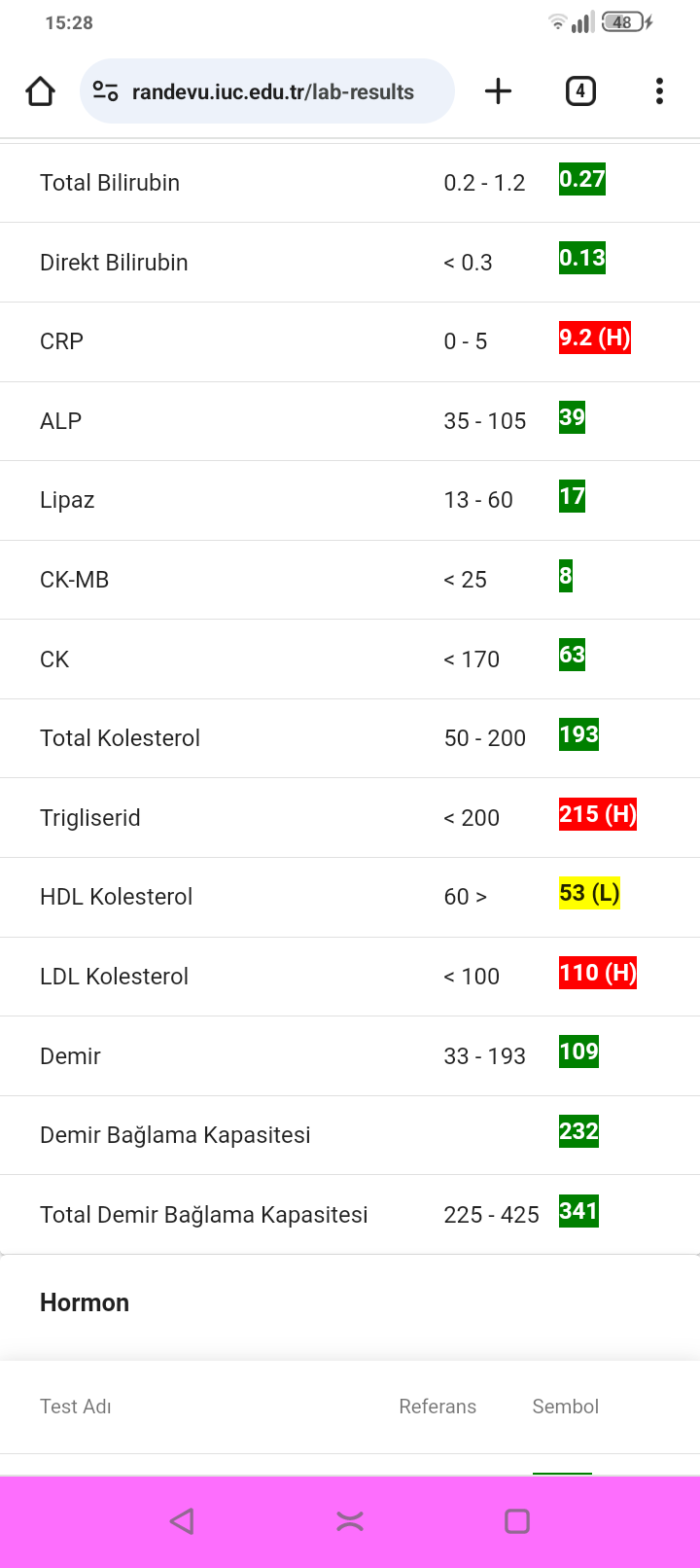Viewport: 700px width, 1568px height.
Task: Open the three-dot browser menu
Action: 659,91
